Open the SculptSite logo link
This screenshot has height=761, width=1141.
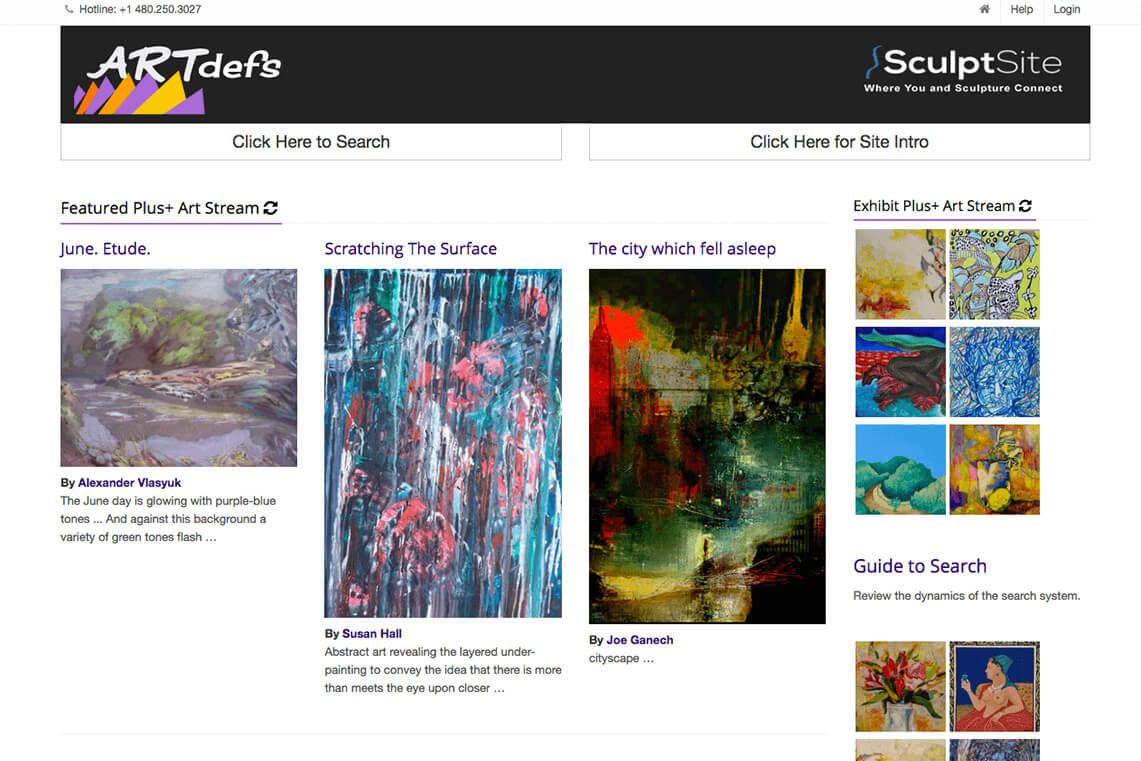(963, 71)
